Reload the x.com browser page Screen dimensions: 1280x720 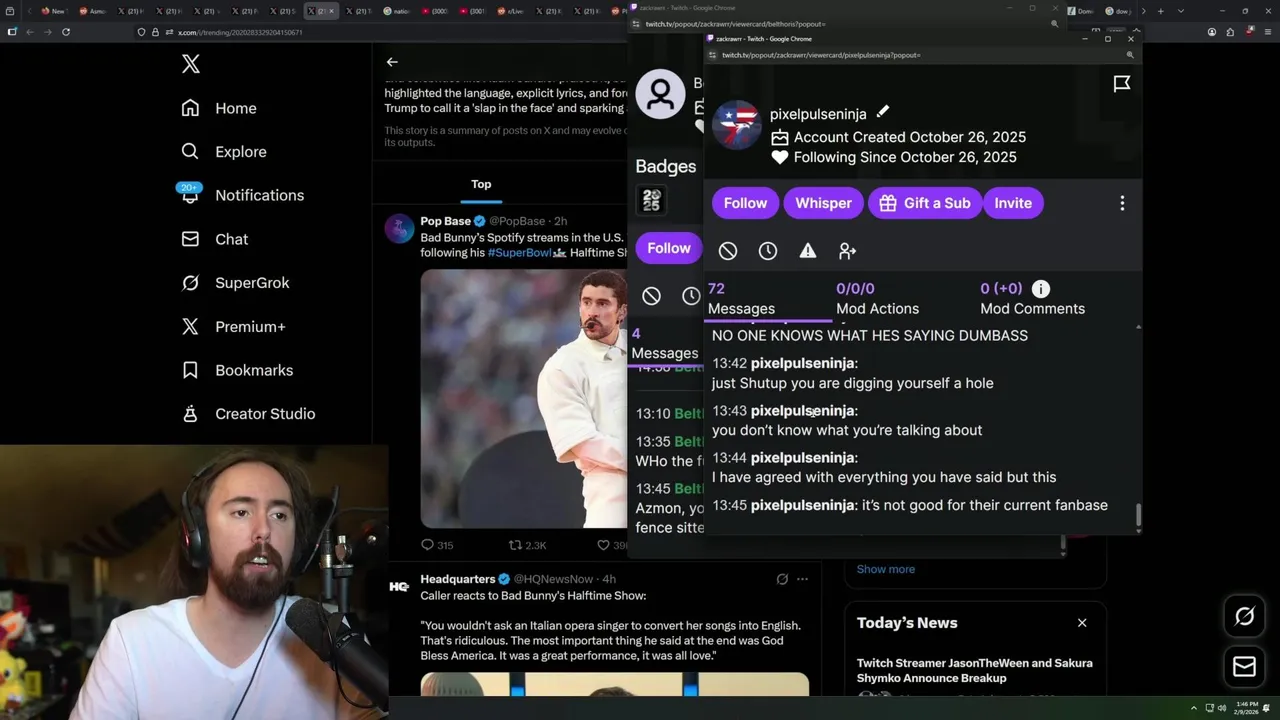66,32
